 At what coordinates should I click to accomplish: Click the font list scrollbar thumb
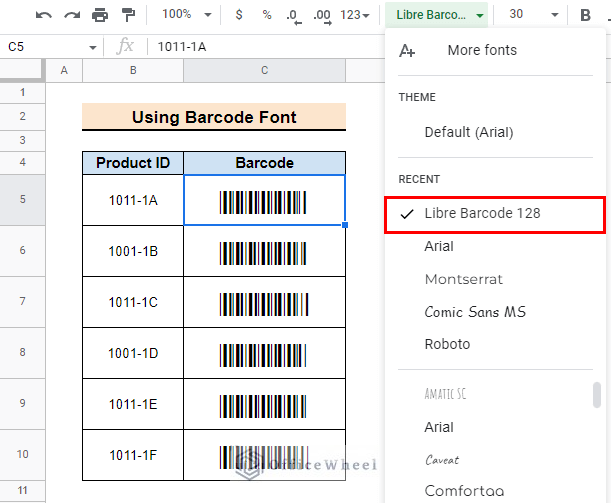pyautogui.click(x=597, y=395)
